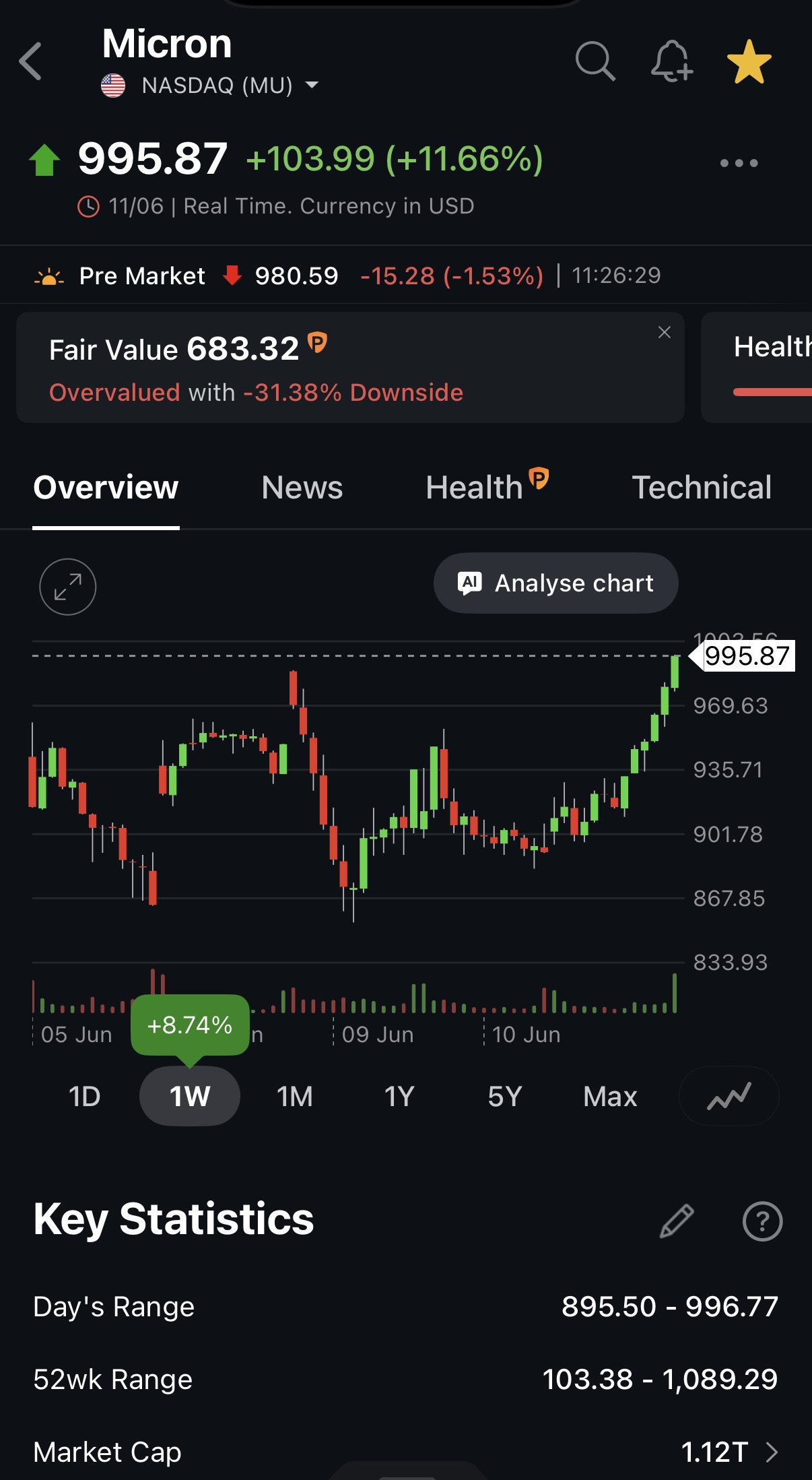Tap the Overvalued with -31.38% Downside text
This screenshot has height=1480, width=812.
pyautogui.click(x=256, y=393)
